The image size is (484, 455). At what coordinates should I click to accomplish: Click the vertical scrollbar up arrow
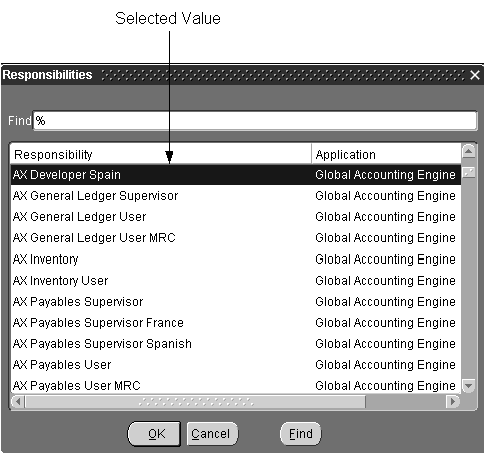pyautogui.click(x=468, y=152)
